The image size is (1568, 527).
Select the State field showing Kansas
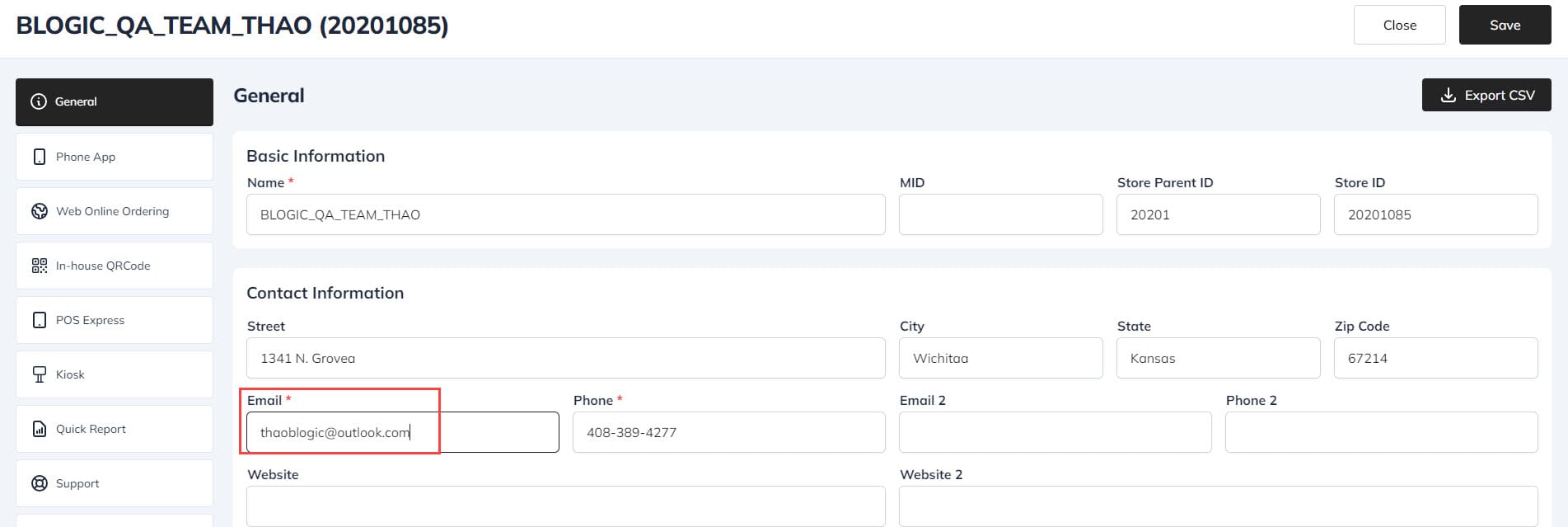[1218, 358]
